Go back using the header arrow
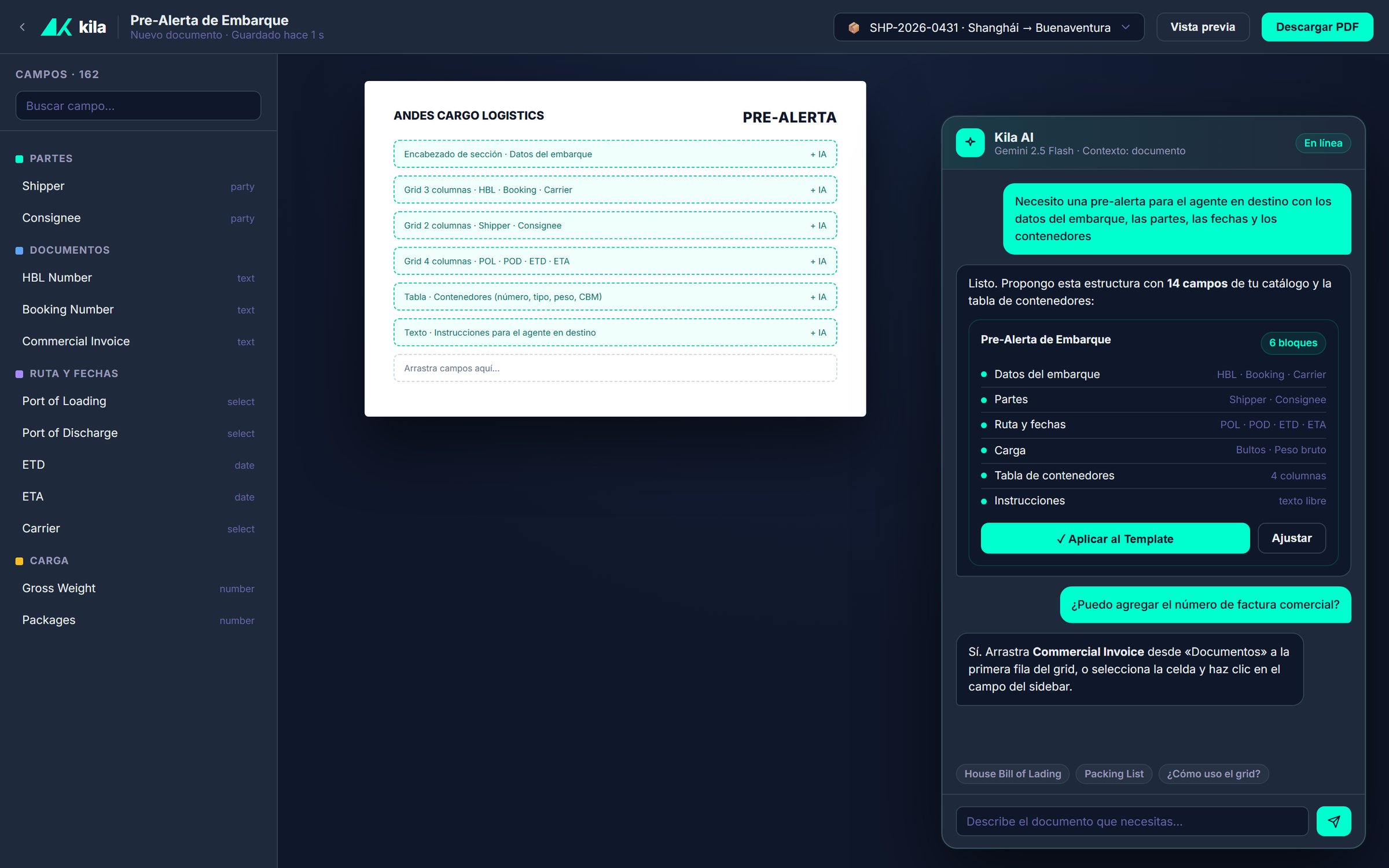The width and height of the screenshot is (1389, 868). point(22,27)
